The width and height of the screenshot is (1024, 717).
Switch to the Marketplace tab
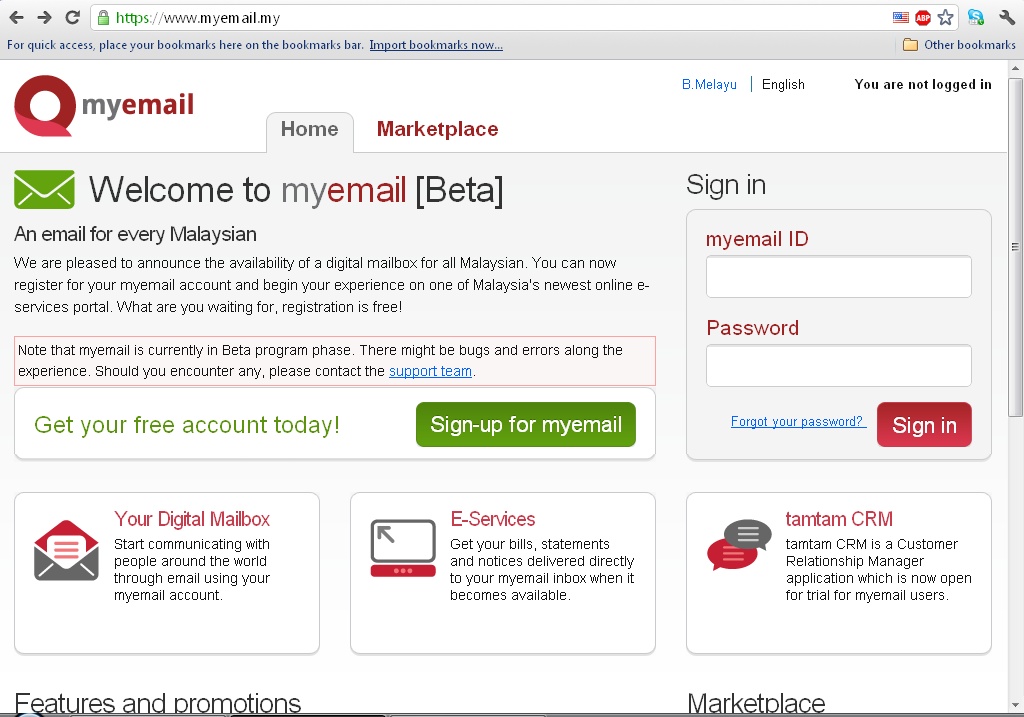pos(437,129)
